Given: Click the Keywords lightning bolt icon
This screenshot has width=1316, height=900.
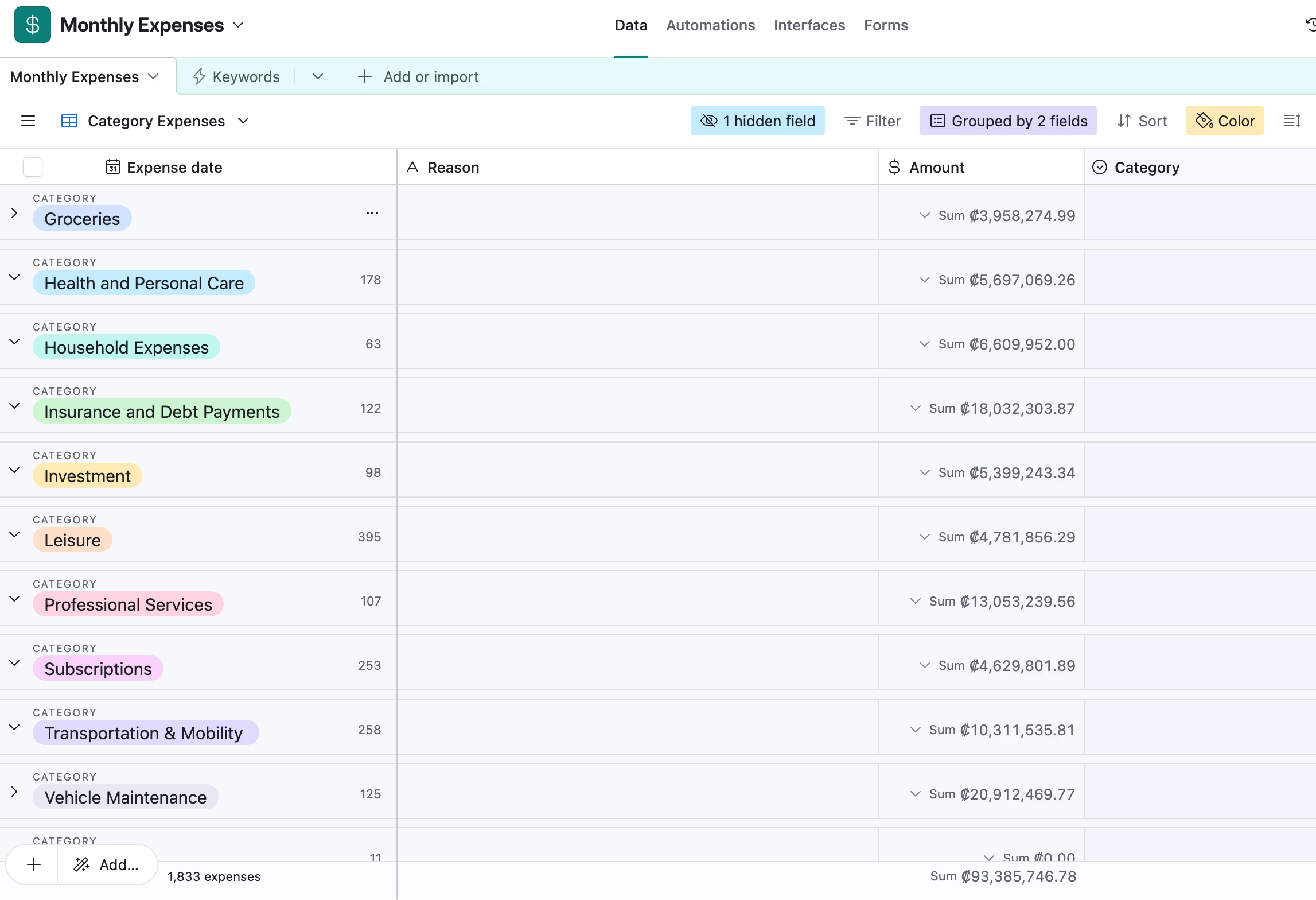Looking at the screenshot, I should point(198,76).
